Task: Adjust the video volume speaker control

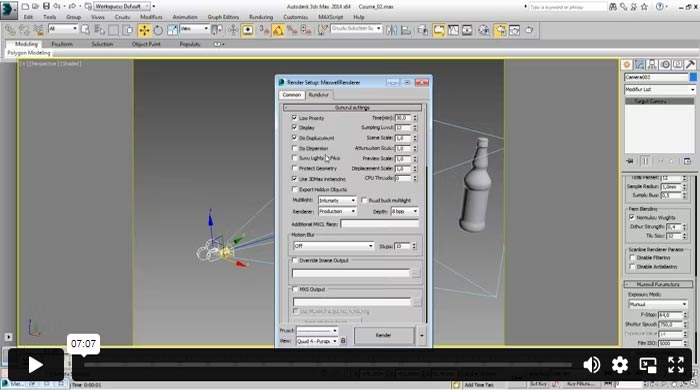Action: [592, 365]
